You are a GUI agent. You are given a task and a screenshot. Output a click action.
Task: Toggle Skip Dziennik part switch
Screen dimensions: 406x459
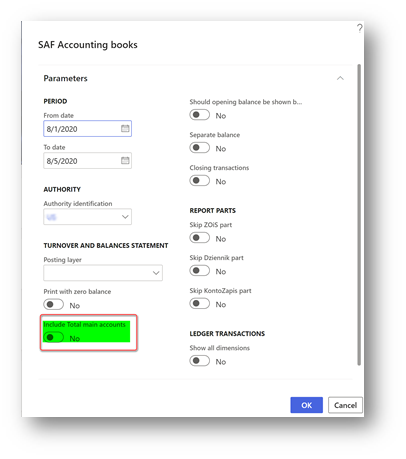pos(200,270)
